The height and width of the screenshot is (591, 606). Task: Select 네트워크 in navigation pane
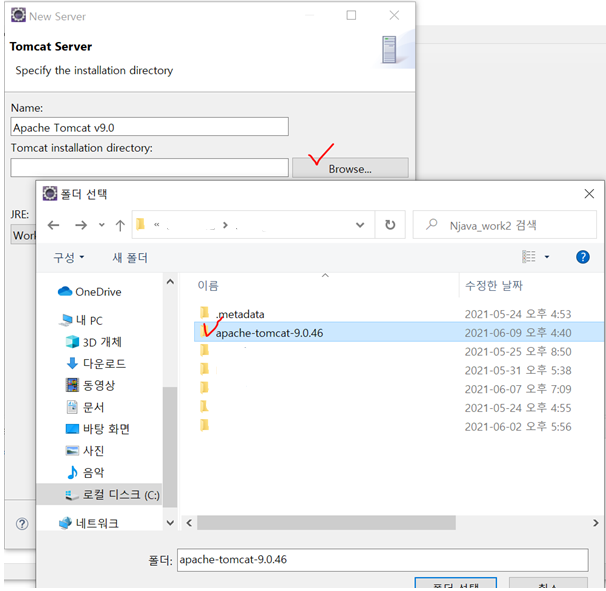point(89,523)
